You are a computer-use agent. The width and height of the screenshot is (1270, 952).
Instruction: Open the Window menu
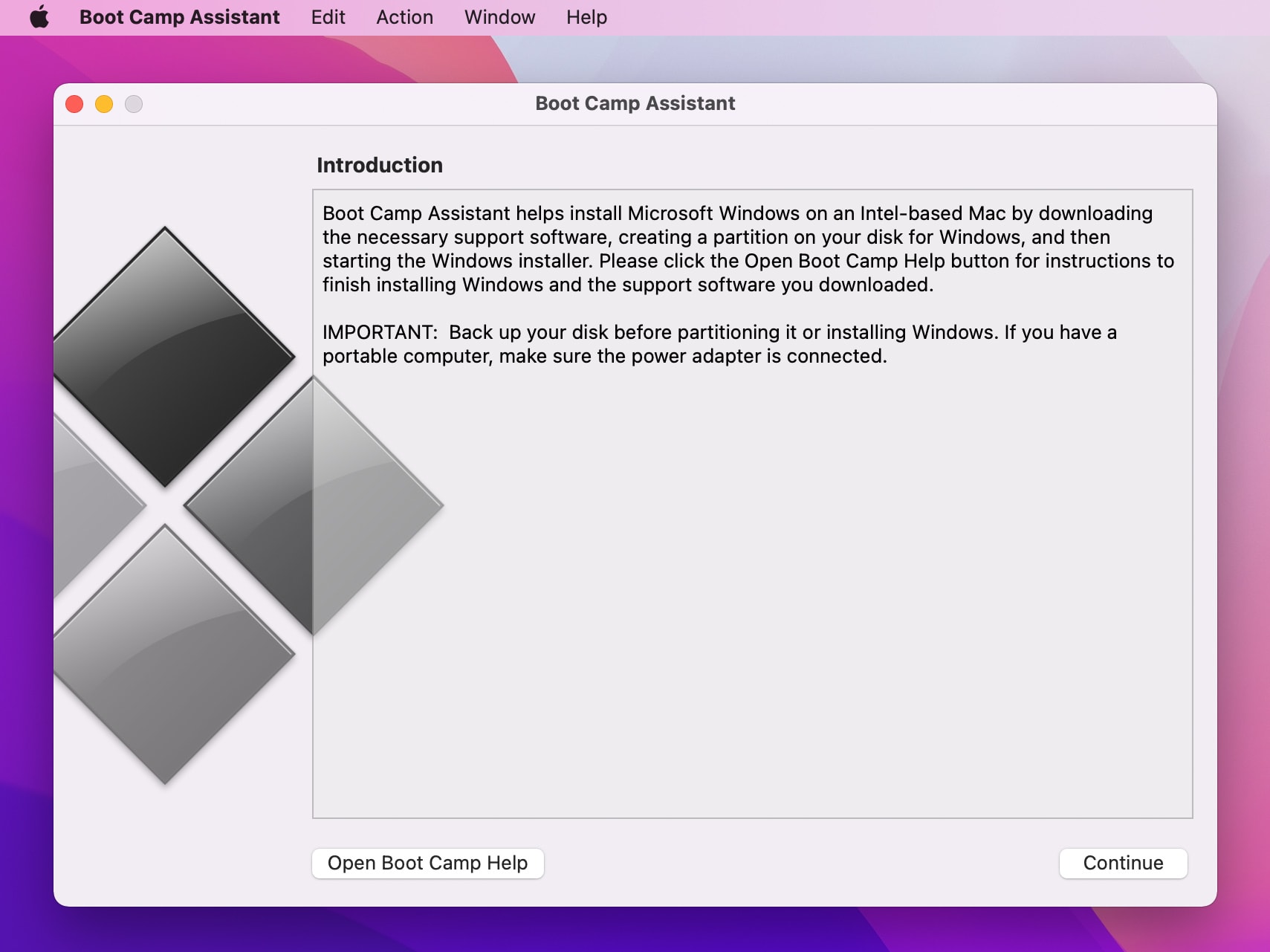[x=499, y=16]
